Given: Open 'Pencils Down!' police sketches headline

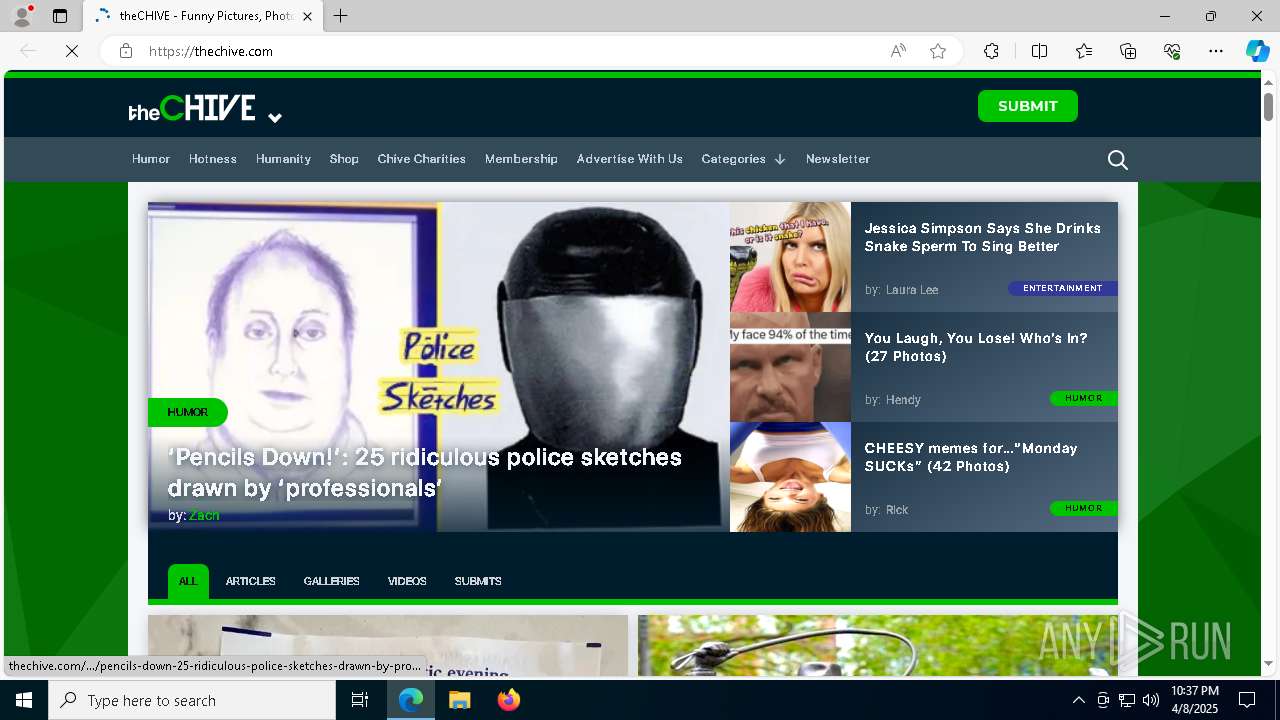Looking at the screenshot, I should tap(425, 472).
